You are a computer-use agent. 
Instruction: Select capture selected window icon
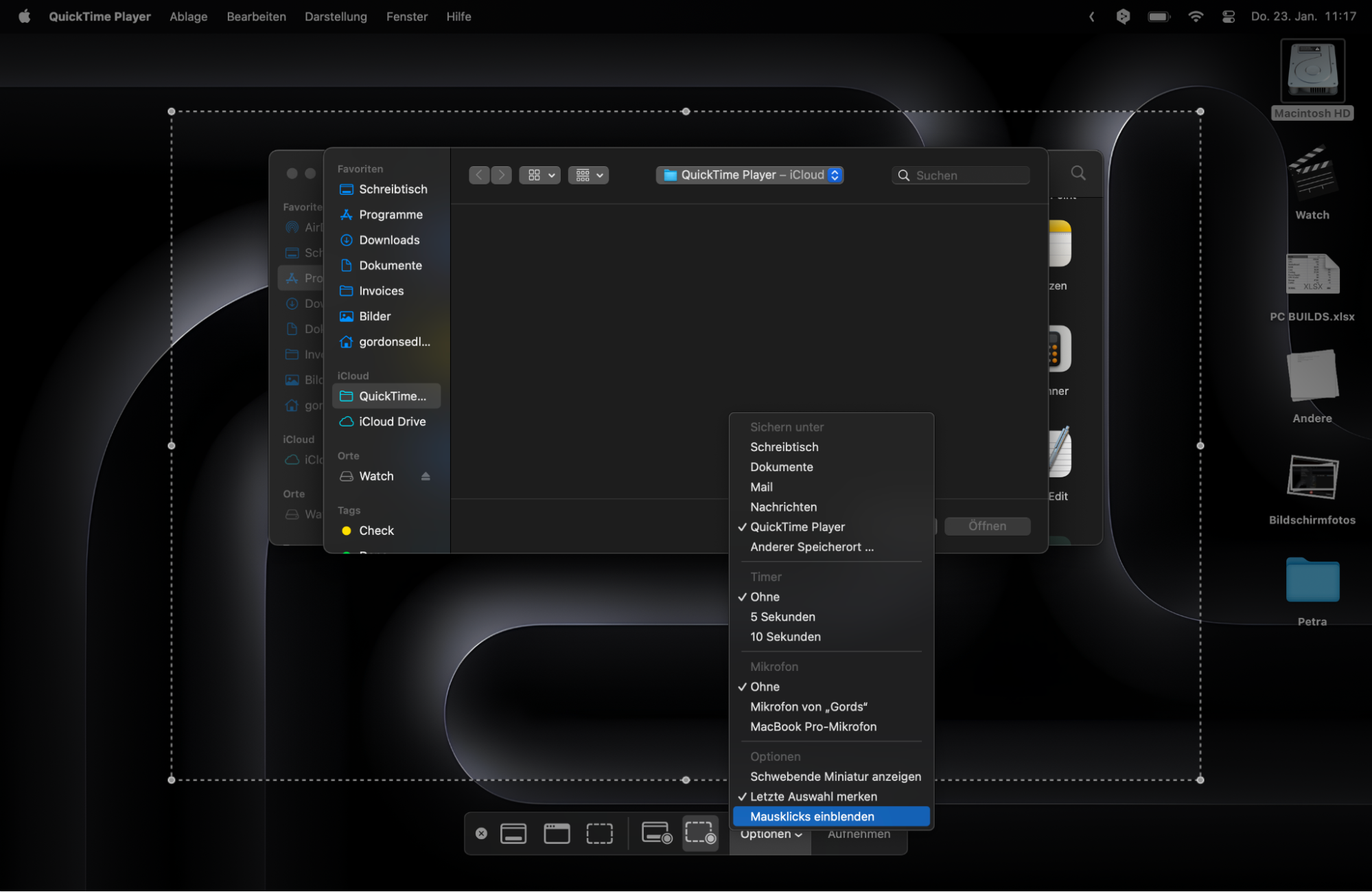[x=557, y=834]
